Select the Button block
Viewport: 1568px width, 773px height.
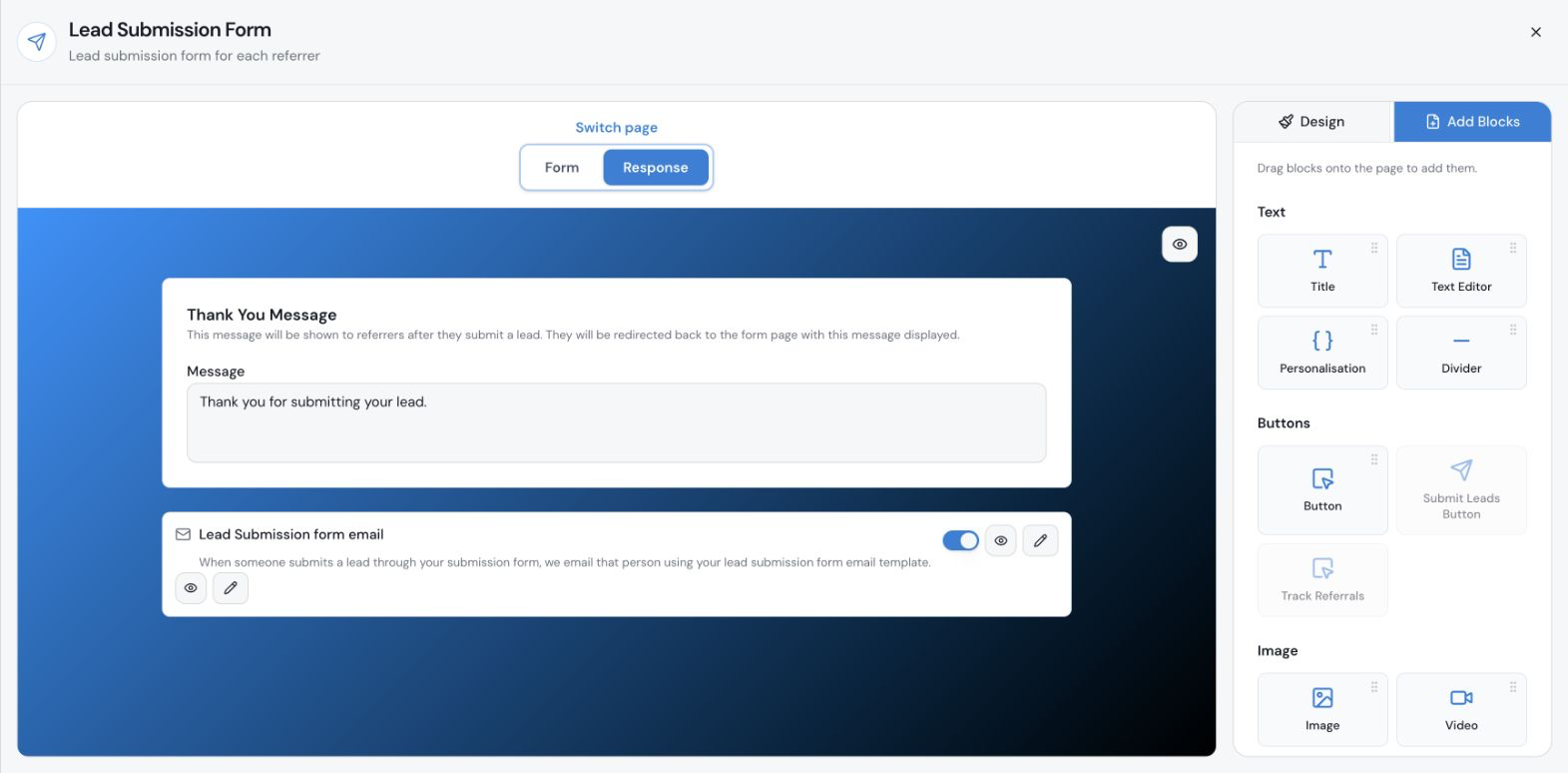point(1322,490)
